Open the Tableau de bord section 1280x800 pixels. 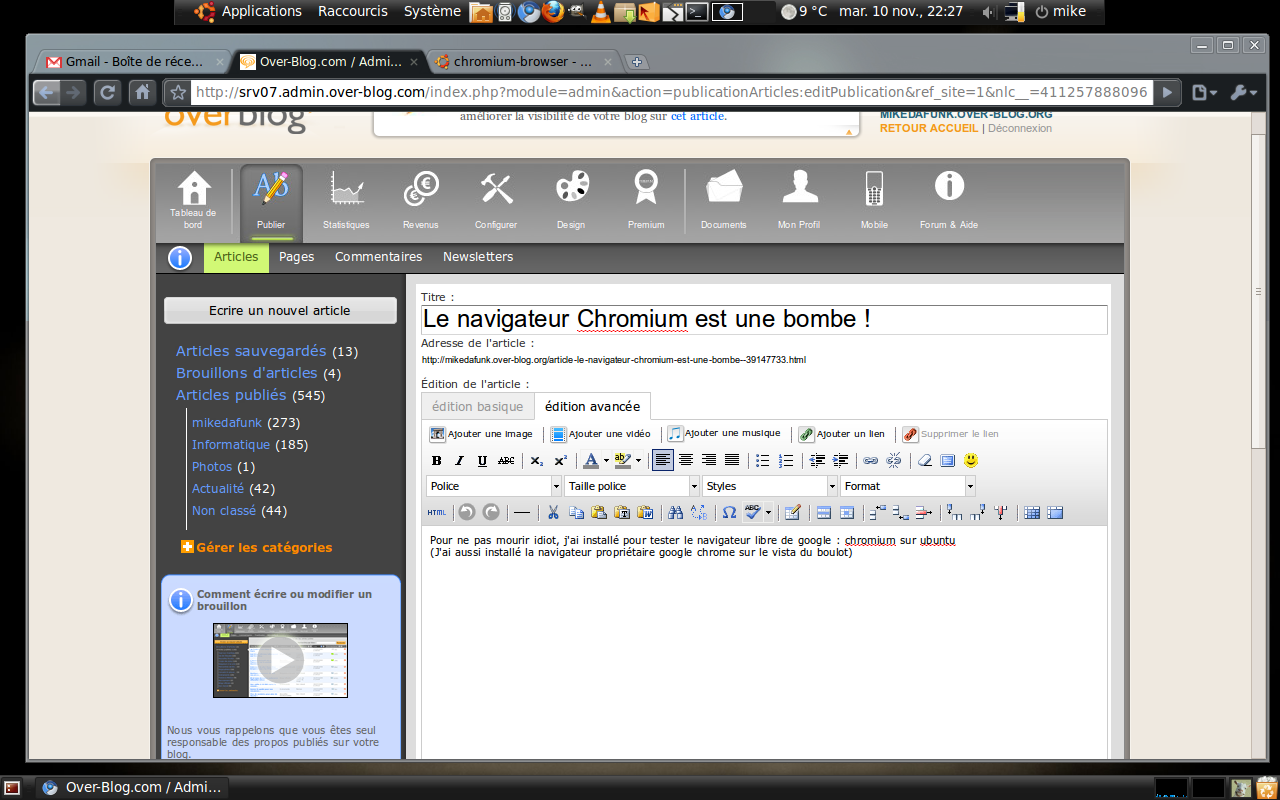pyautogui.click(x=193, y=200)
